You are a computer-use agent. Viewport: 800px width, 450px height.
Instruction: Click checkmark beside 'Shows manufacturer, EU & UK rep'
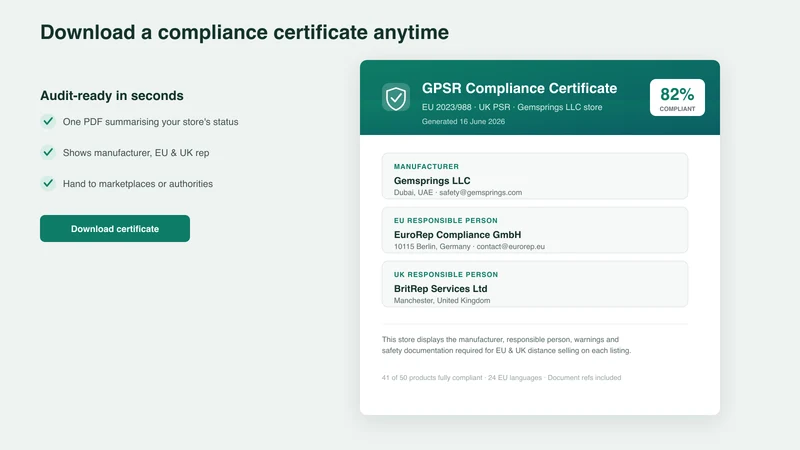click(48, 153)
